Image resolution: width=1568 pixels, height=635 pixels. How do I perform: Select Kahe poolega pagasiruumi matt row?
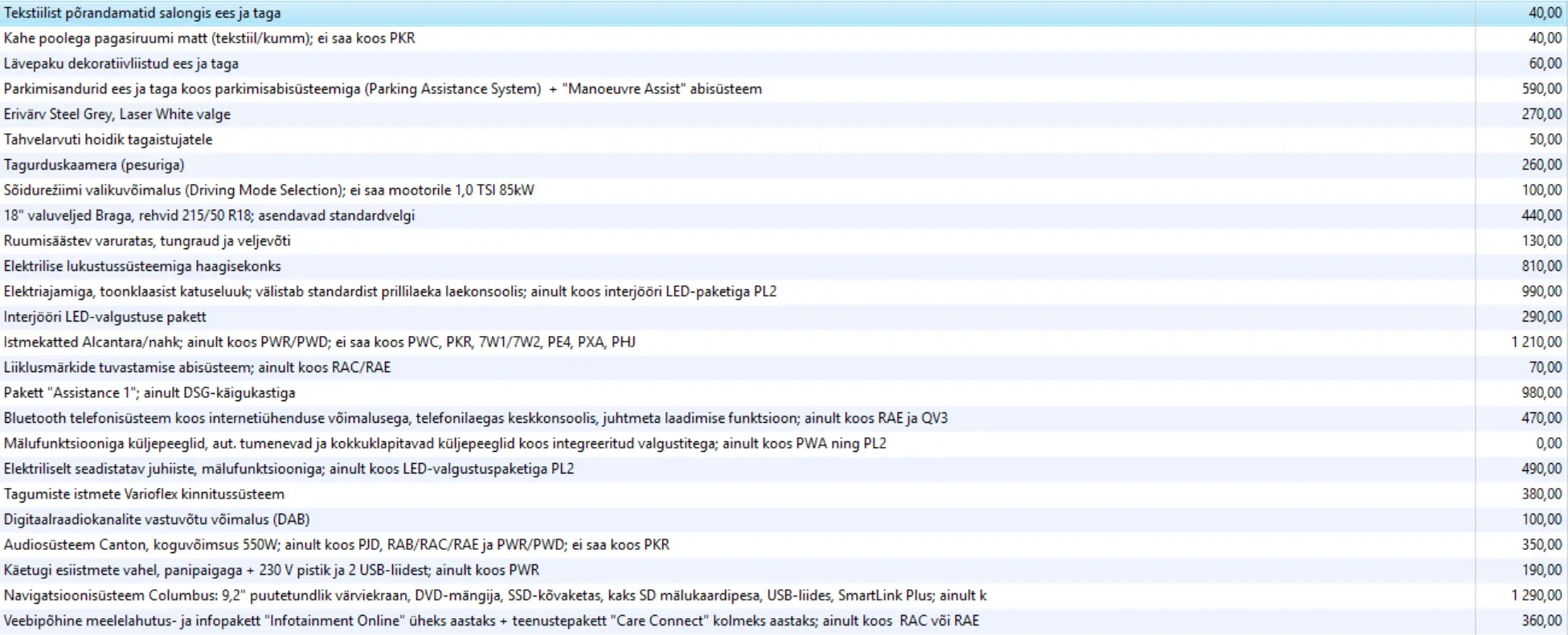[x=209, y=38]
